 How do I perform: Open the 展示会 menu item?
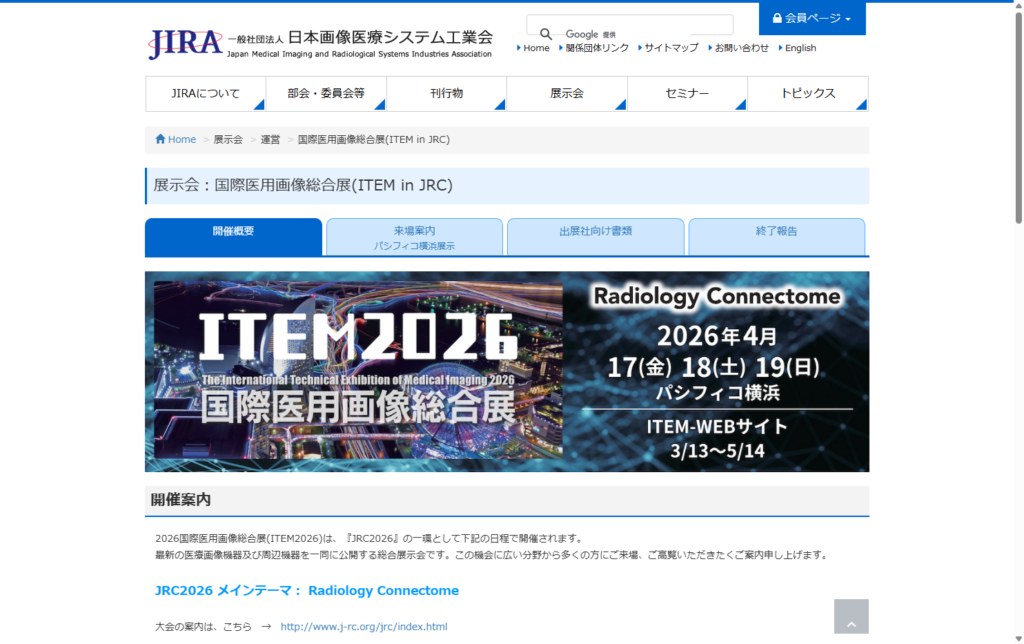point(566,93)
